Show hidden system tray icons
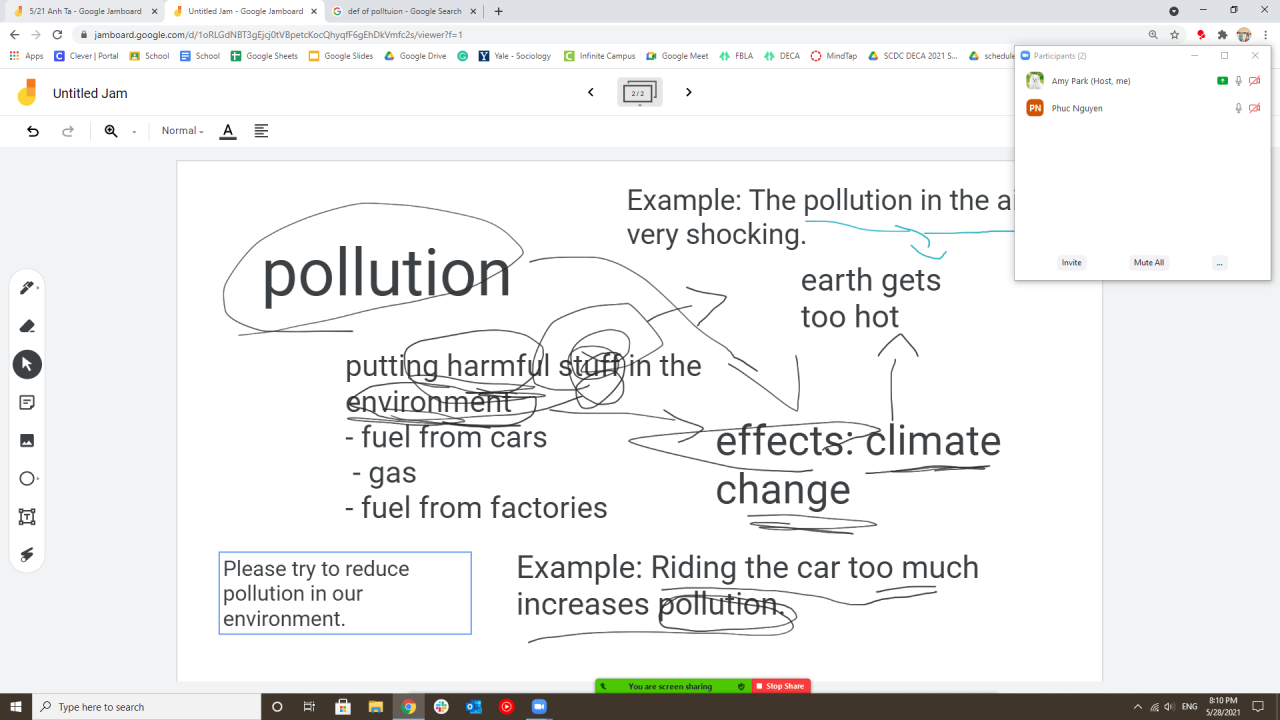Image resolution: width=1280 pixels, height=720 pixels. coord(1137,707)
